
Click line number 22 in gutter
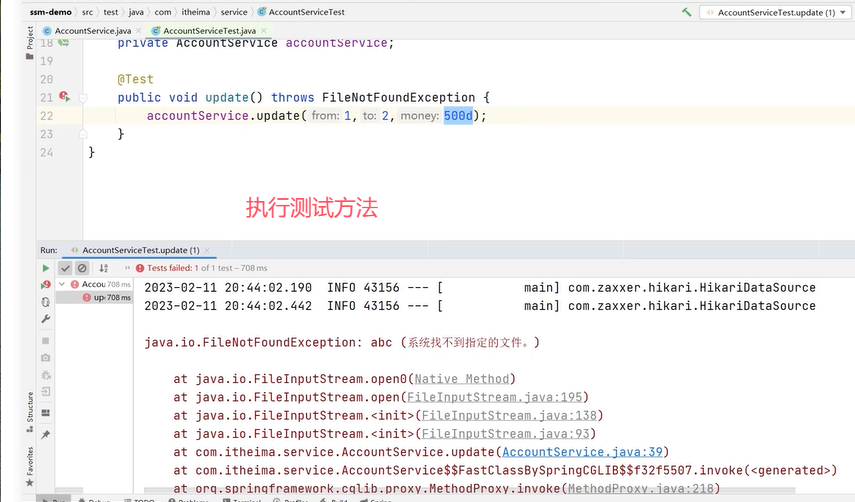(x=47, y=116)
